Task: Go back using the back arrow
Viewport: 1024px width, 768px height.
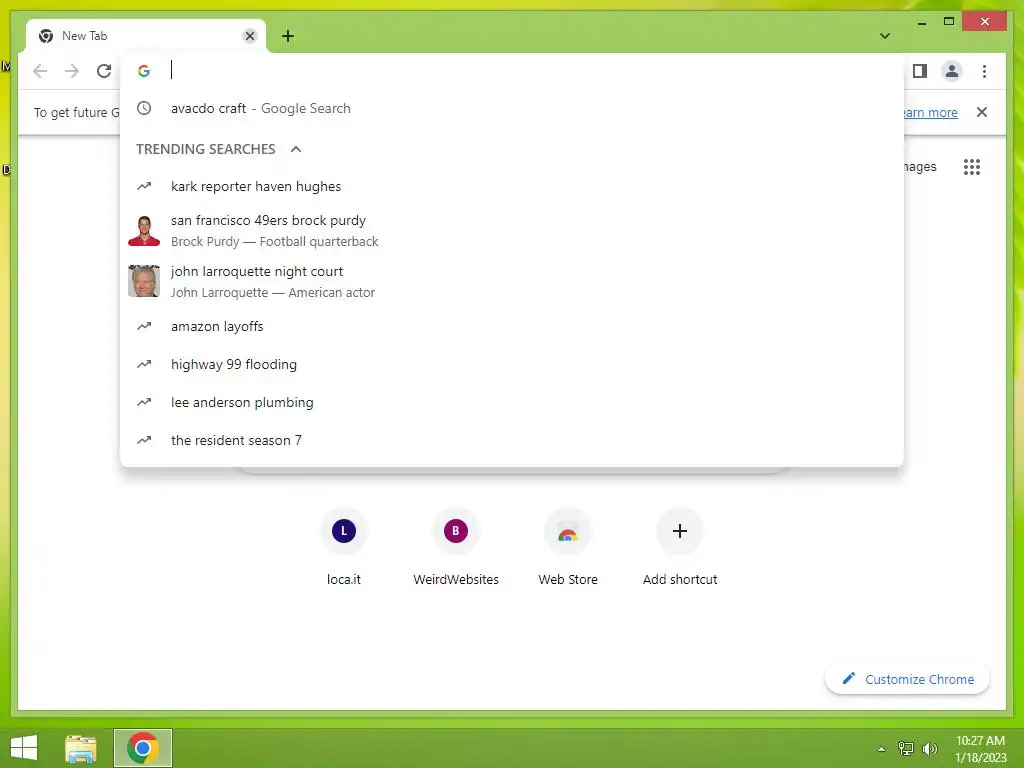Action: click(x=40, y=71)
